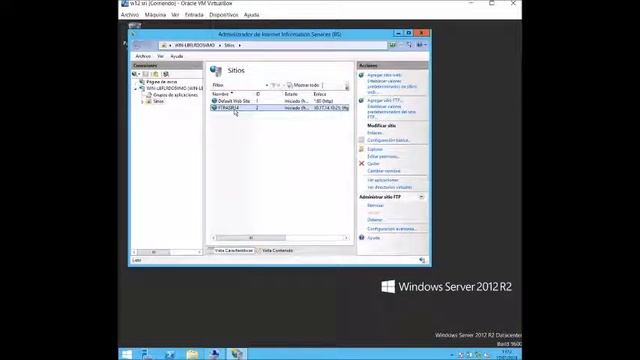Expand the Sitios tree node arrow
This screenshot has width=640, height=360.
142,102
